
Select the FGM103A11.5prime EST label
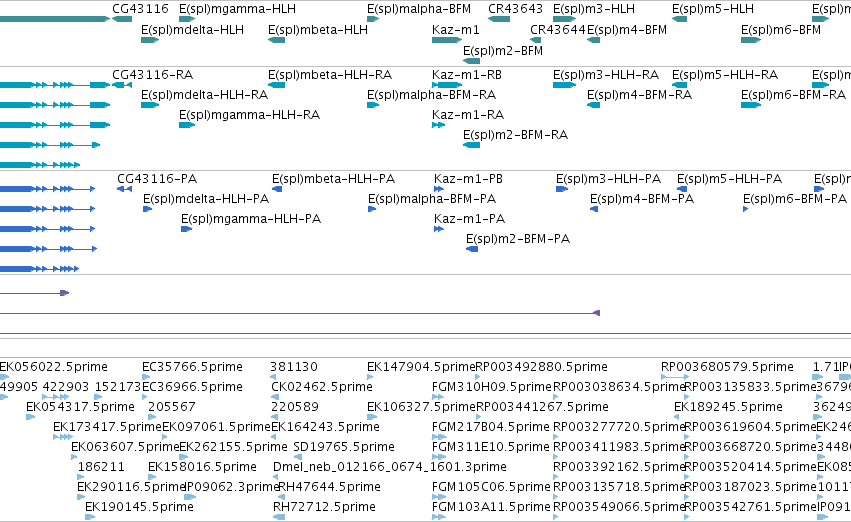tap(491, 507)
